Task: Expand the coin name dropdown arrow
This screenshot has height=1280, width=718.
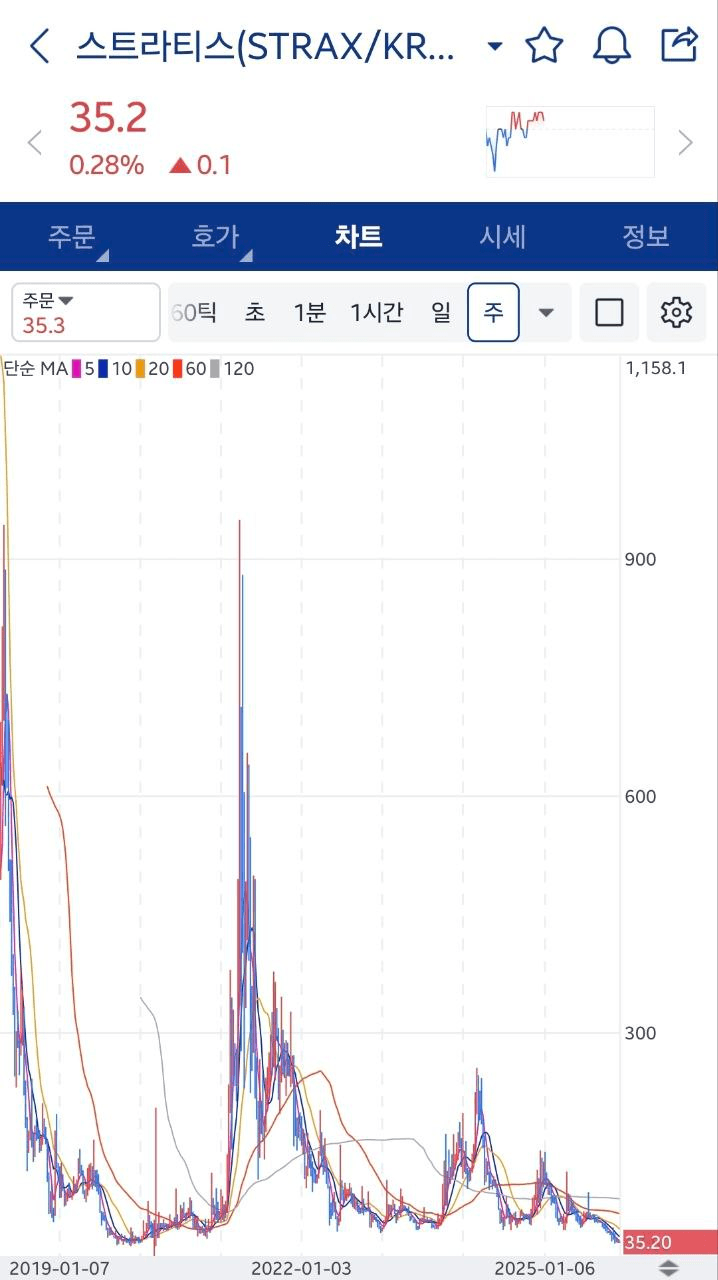Action: [494, 46]
